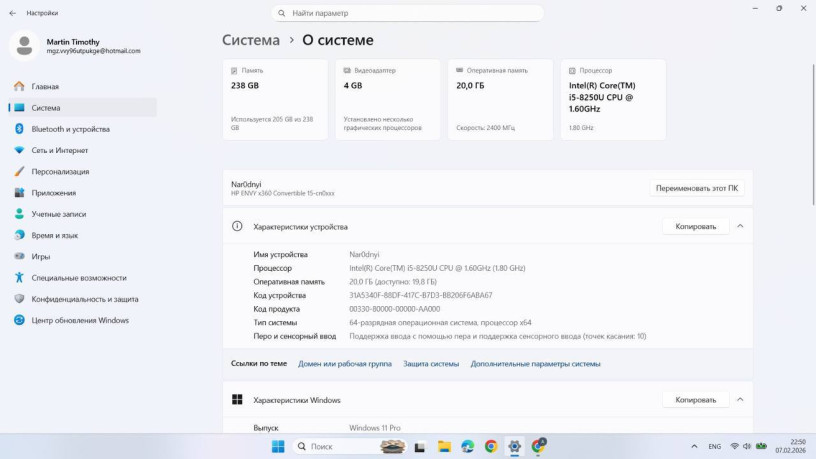Collapse the Характеристики устройства section
The image size is (816, 459).
point(740,227)
